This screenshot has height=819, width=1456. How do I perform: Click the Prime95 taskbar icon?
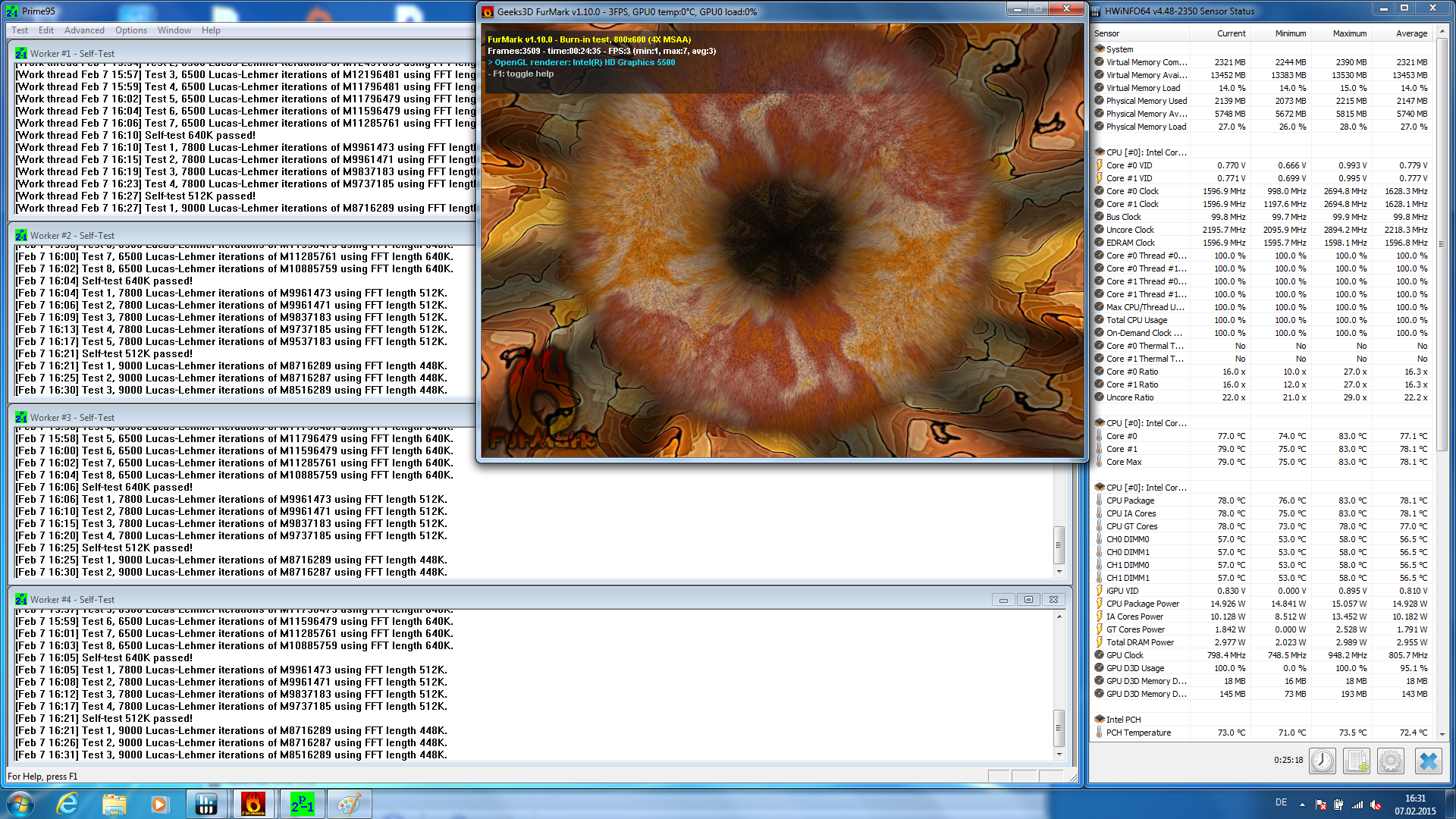[302, 804]
